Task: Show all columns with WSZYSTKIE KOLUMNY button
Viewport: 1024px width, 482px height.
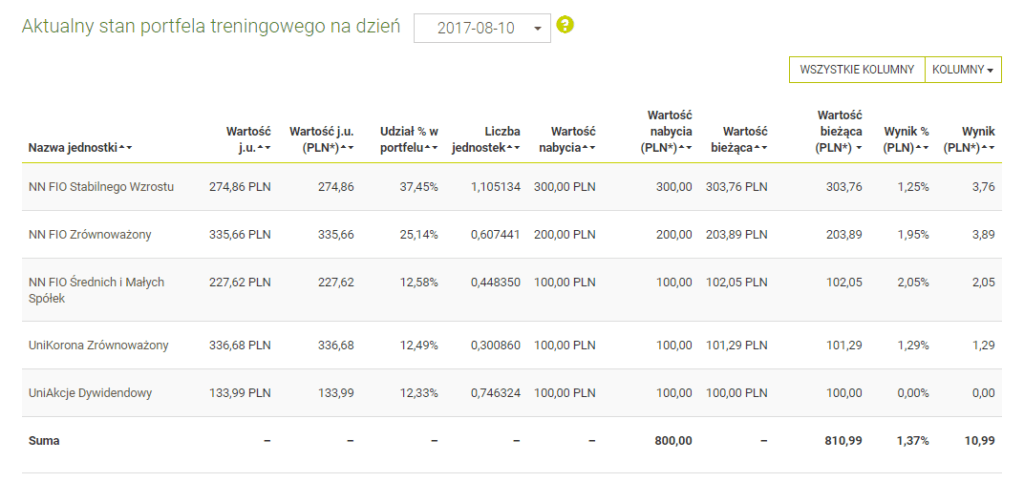Action: pyautogui.click(x=857, y=70)
